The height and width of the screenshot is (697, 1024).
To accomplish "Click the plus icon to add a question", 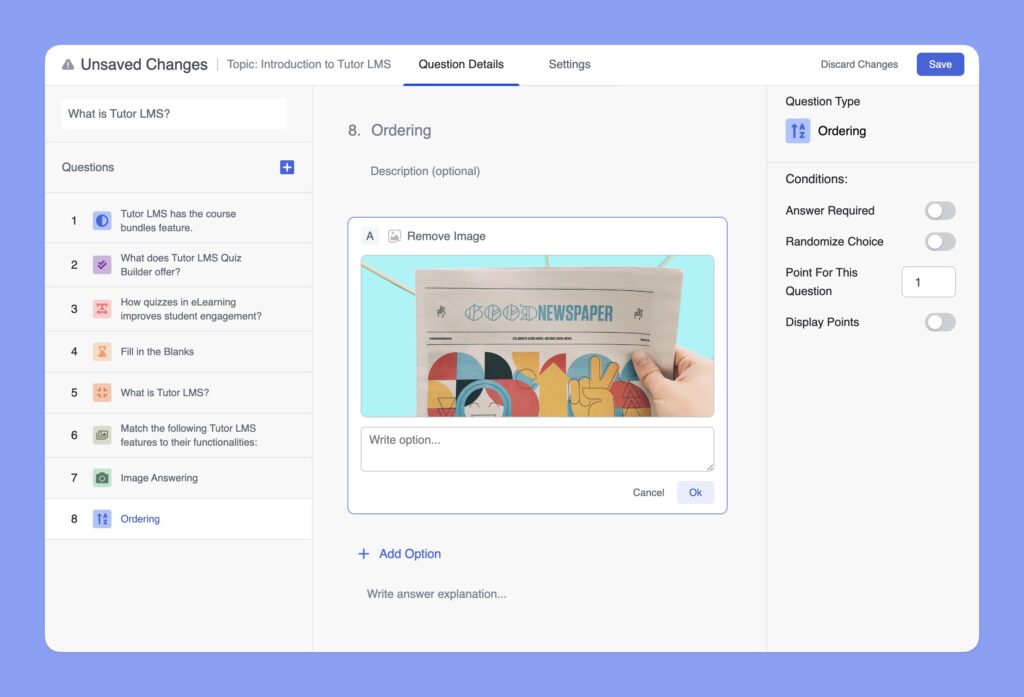I will coord(287,167).
